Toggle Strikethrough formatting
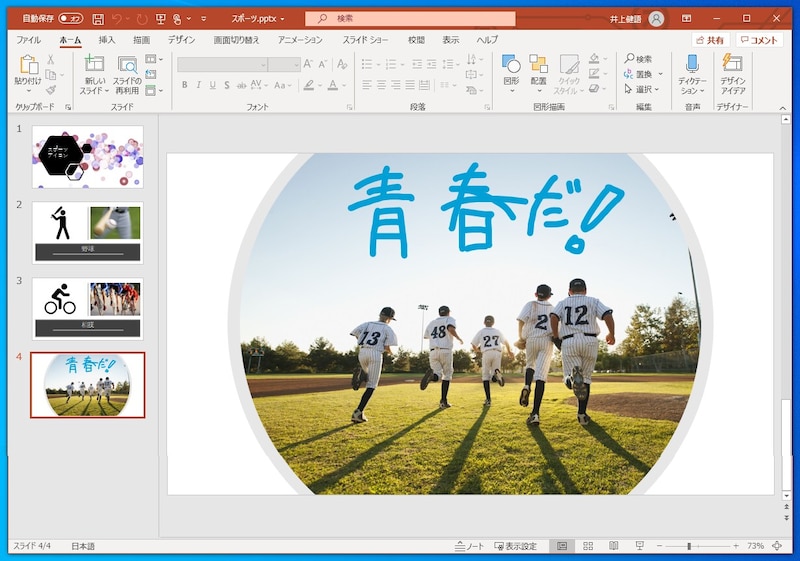This screenshot has height=561, width=800. [241, 85]
